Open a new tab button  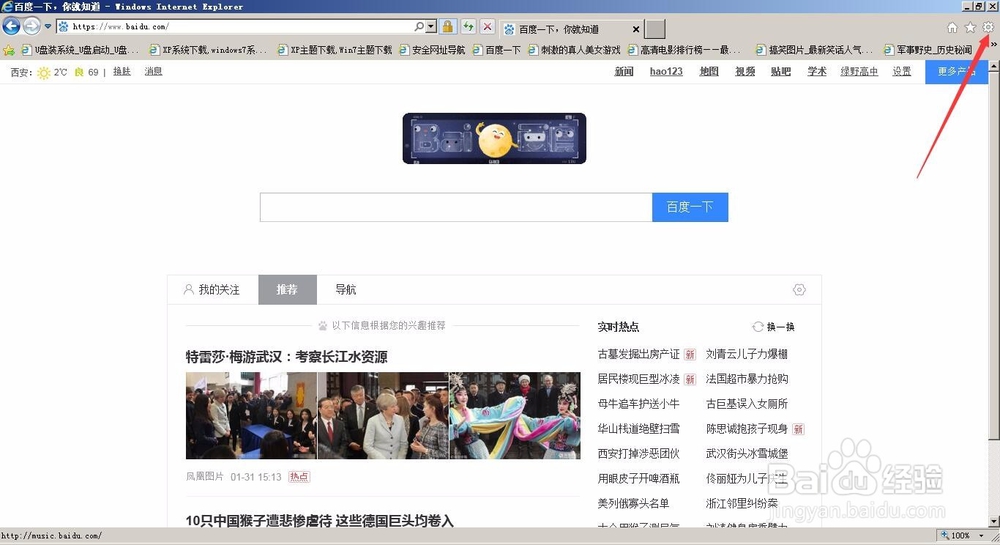(x=655, y=29)
